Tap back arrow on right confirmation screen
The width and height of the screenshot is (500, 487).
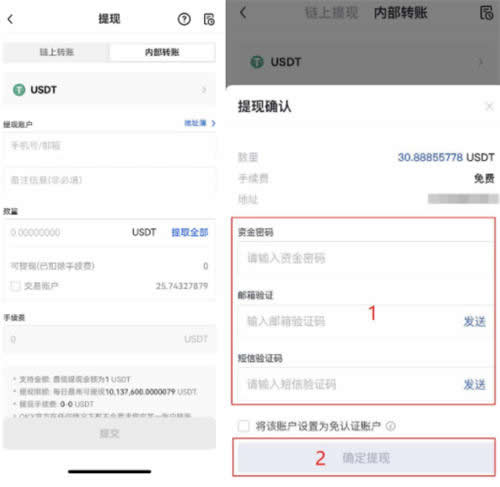(x=243, y=13)
